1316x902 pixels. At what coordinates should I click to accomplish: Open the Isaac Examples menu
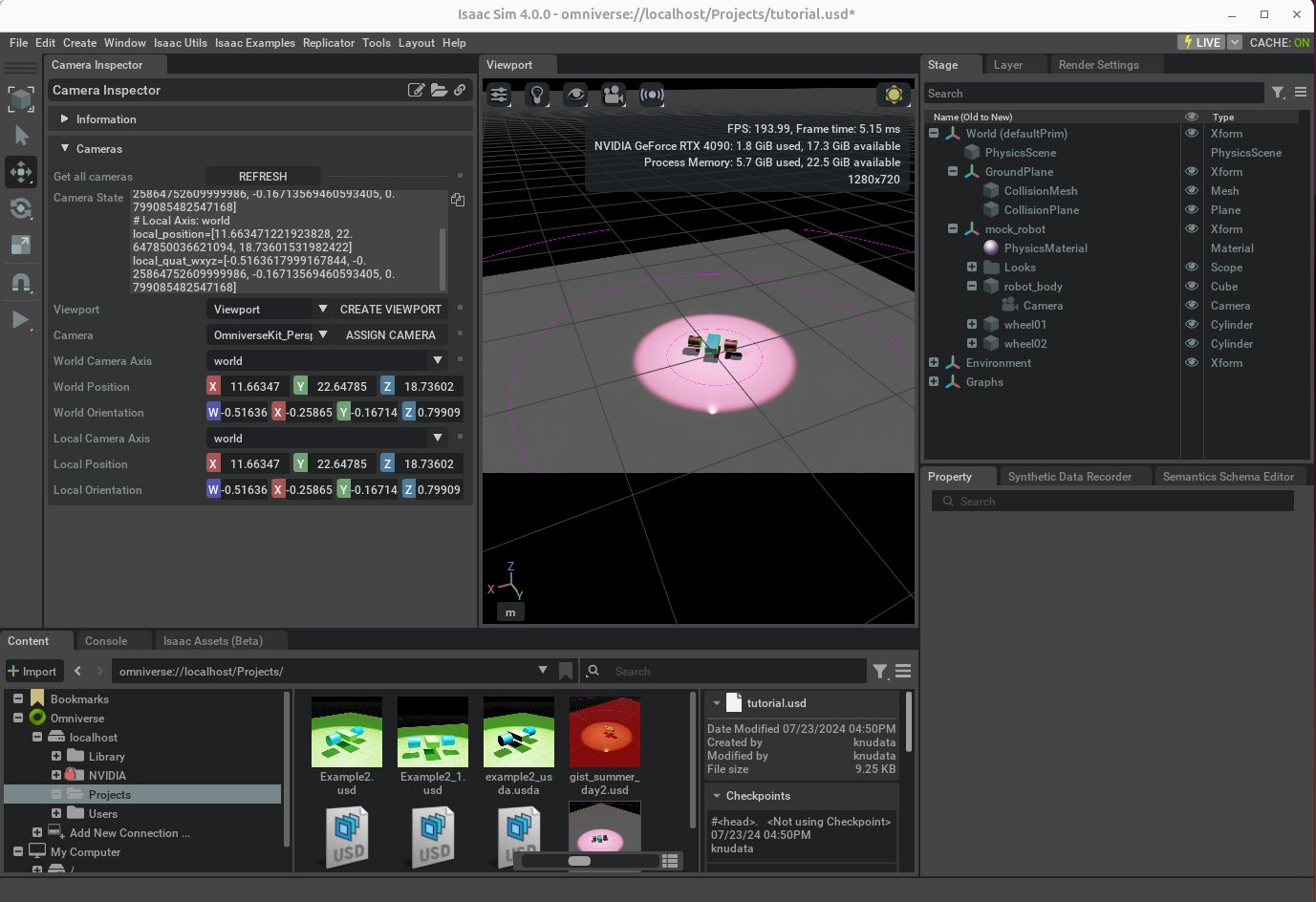click(255, 43)
